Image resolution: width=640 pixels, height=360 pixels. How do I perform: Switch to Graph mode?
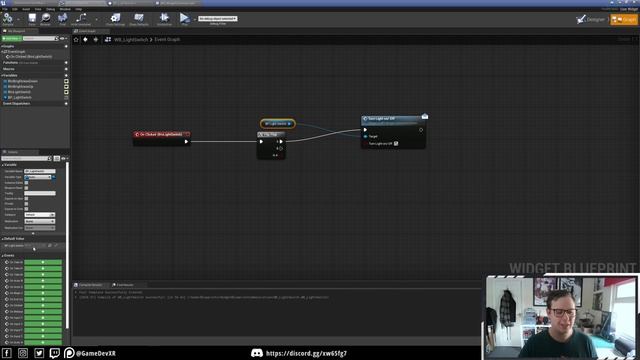click(x=624, y=19)
